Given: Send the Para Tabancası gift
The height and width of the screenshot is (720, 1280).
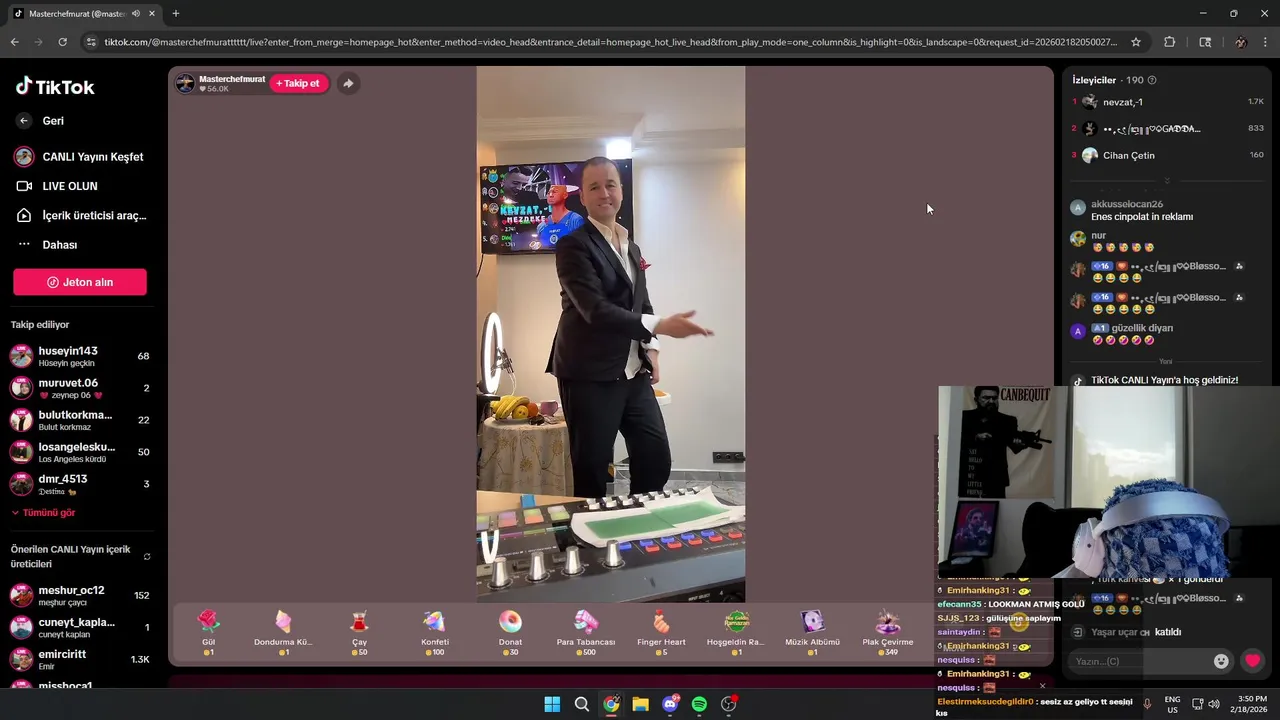Looking at the screenshot, I should tap(585, 633).
